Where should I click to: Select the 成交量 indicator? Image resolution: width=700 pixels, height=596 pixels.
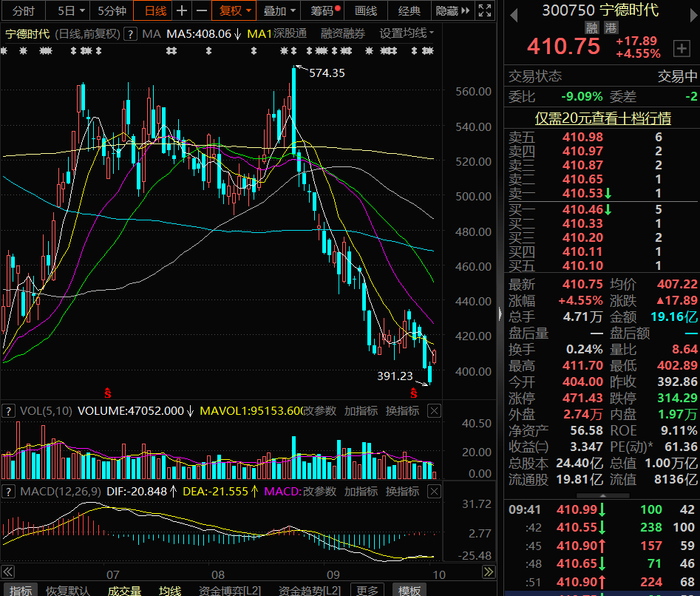pyautogui.click(x=124, y=590)
